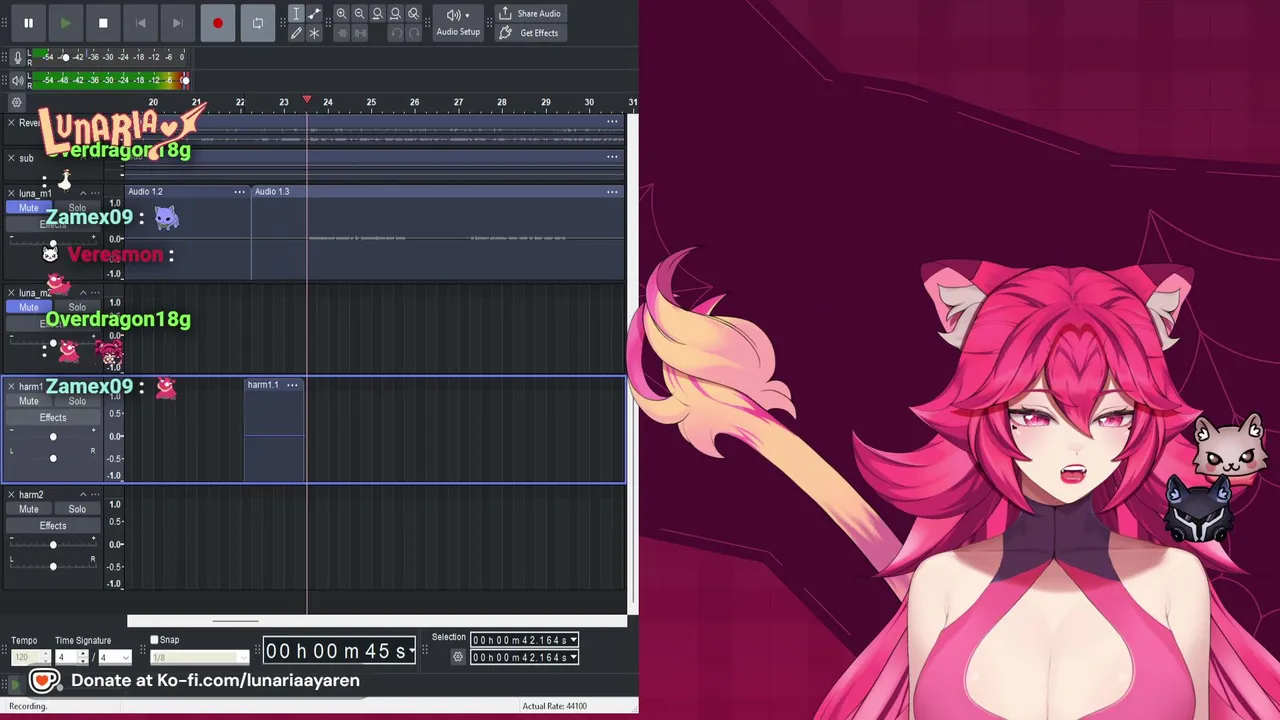
Task: Select the Audio 1.3 clip title
Action: coord(272,192)
